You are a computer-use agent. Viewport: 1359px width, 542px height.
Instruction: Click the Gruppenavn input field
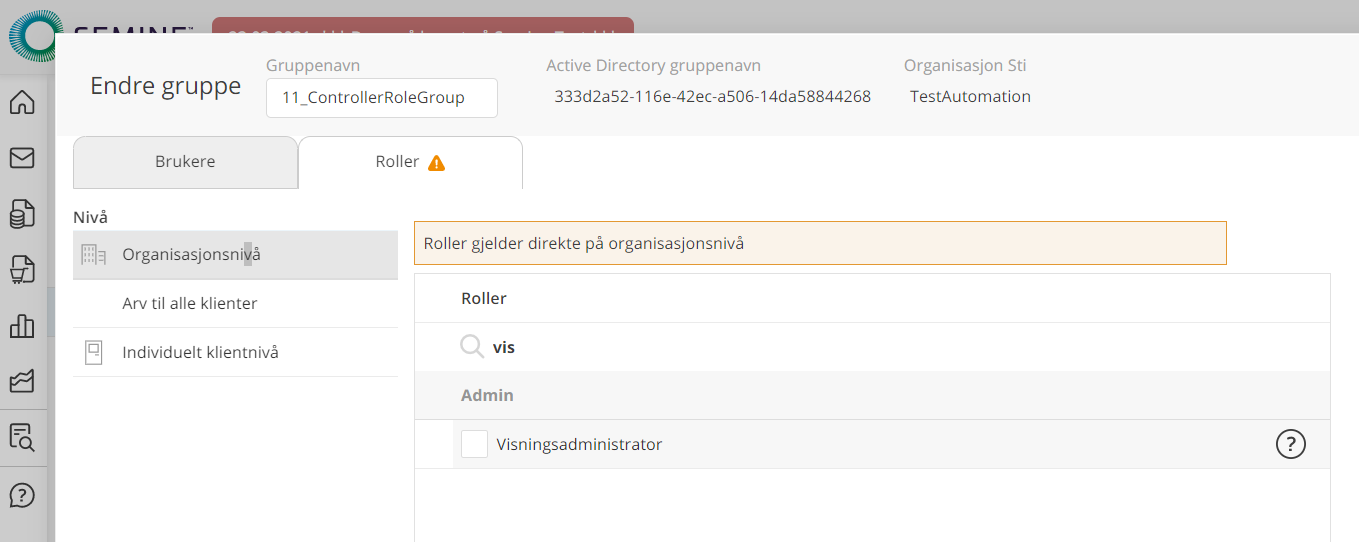coord(381,98)
